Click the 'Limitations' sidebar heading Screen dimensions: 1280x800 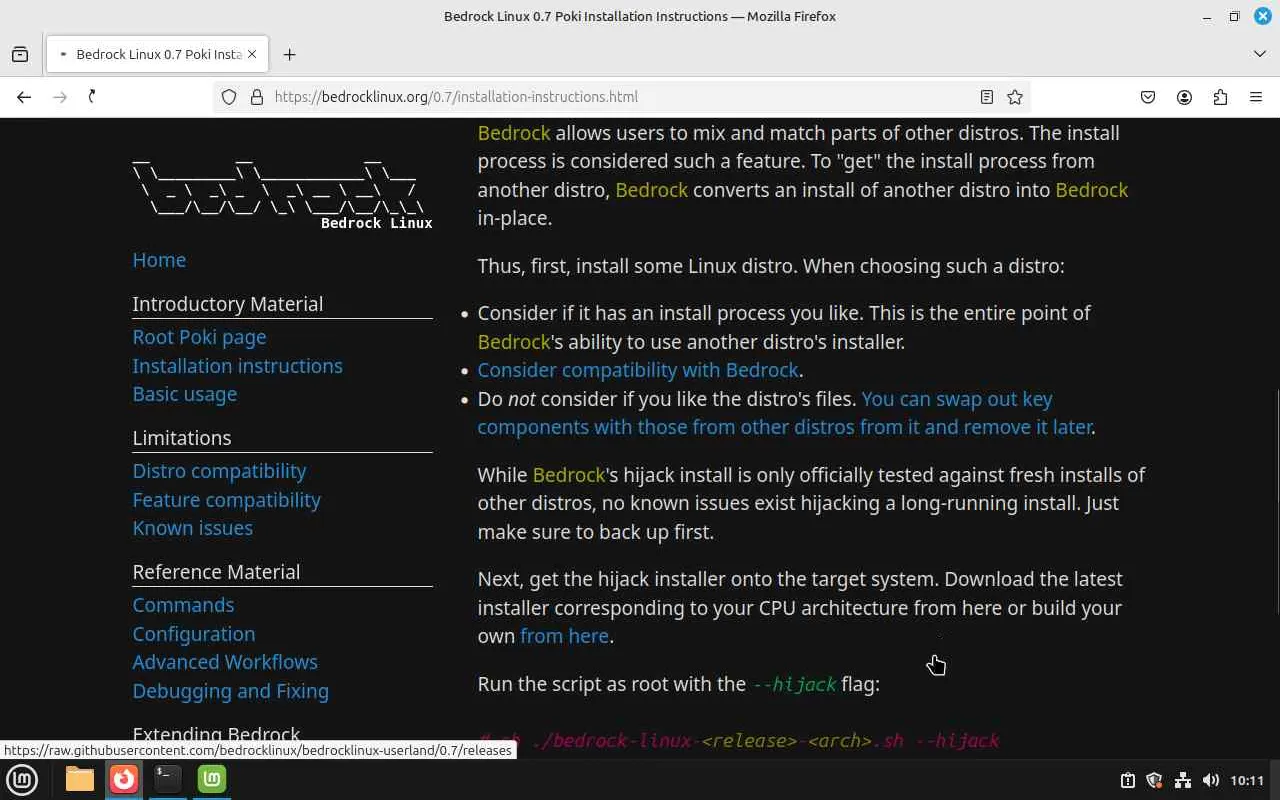(x=182, y=438)
